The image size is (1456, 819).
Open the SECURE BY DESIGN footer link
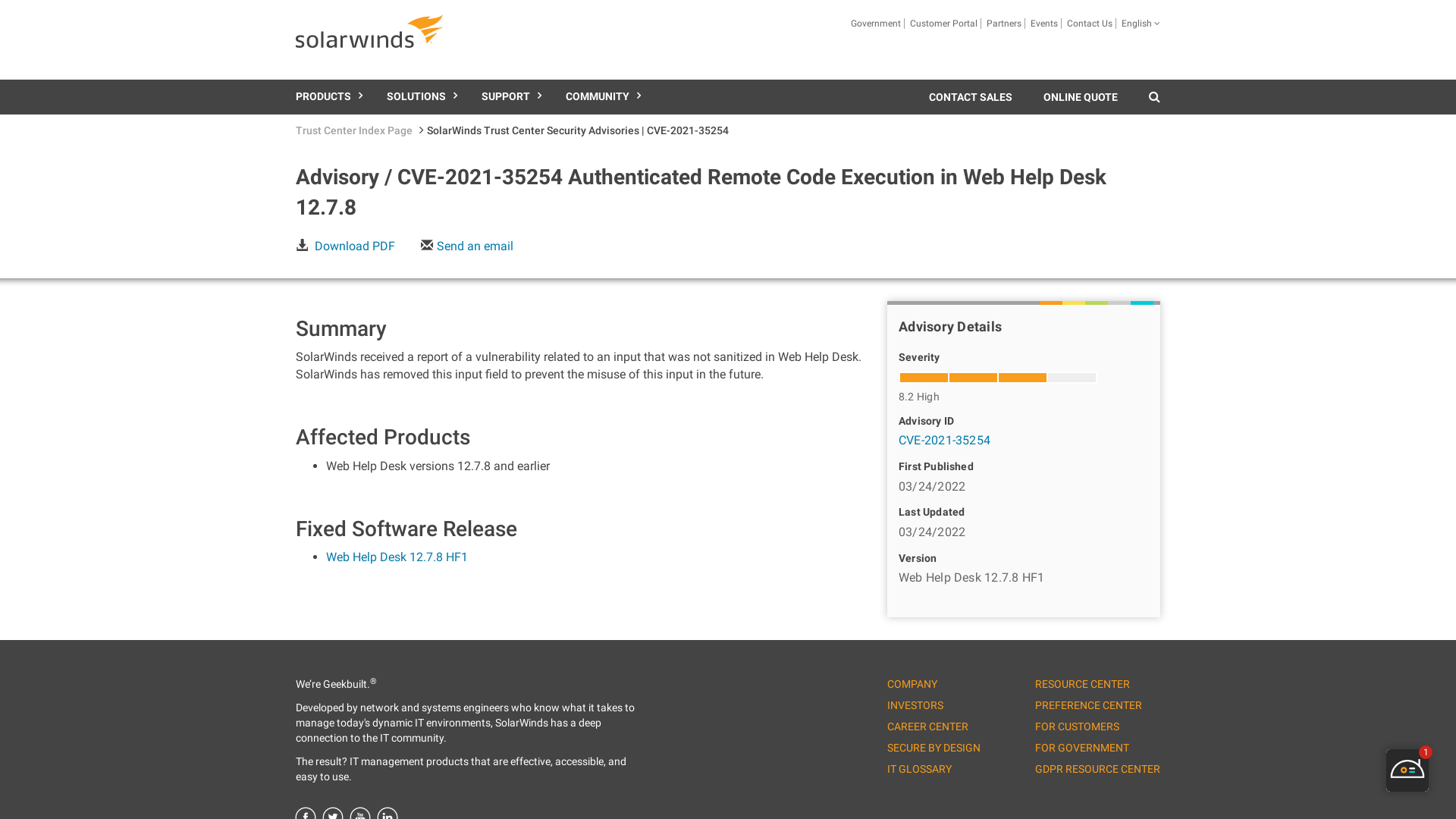(934, 748)
